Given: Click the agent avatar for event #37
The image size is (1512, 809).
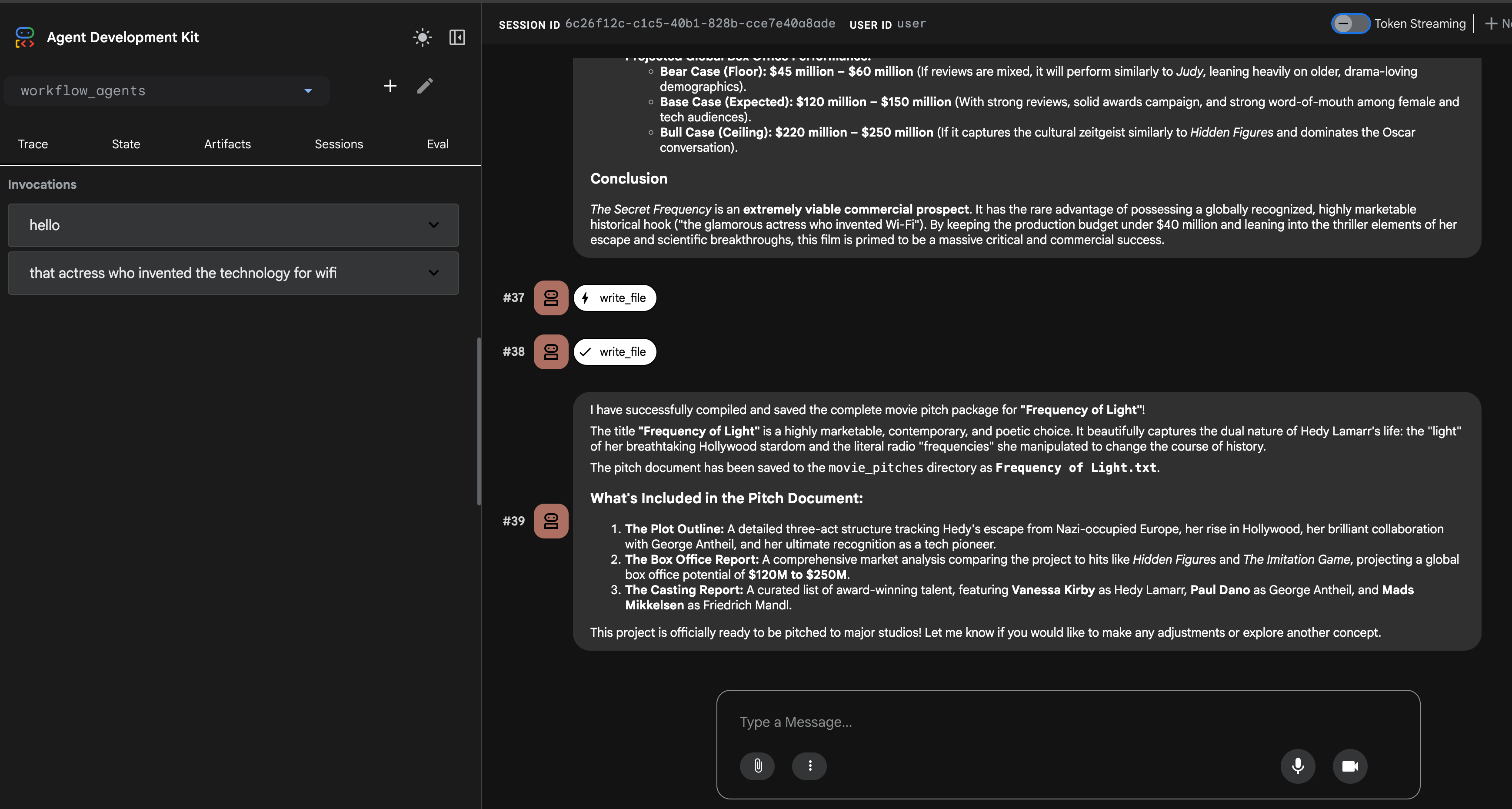Looking at the screenshot, I should (x=551, y=298).
